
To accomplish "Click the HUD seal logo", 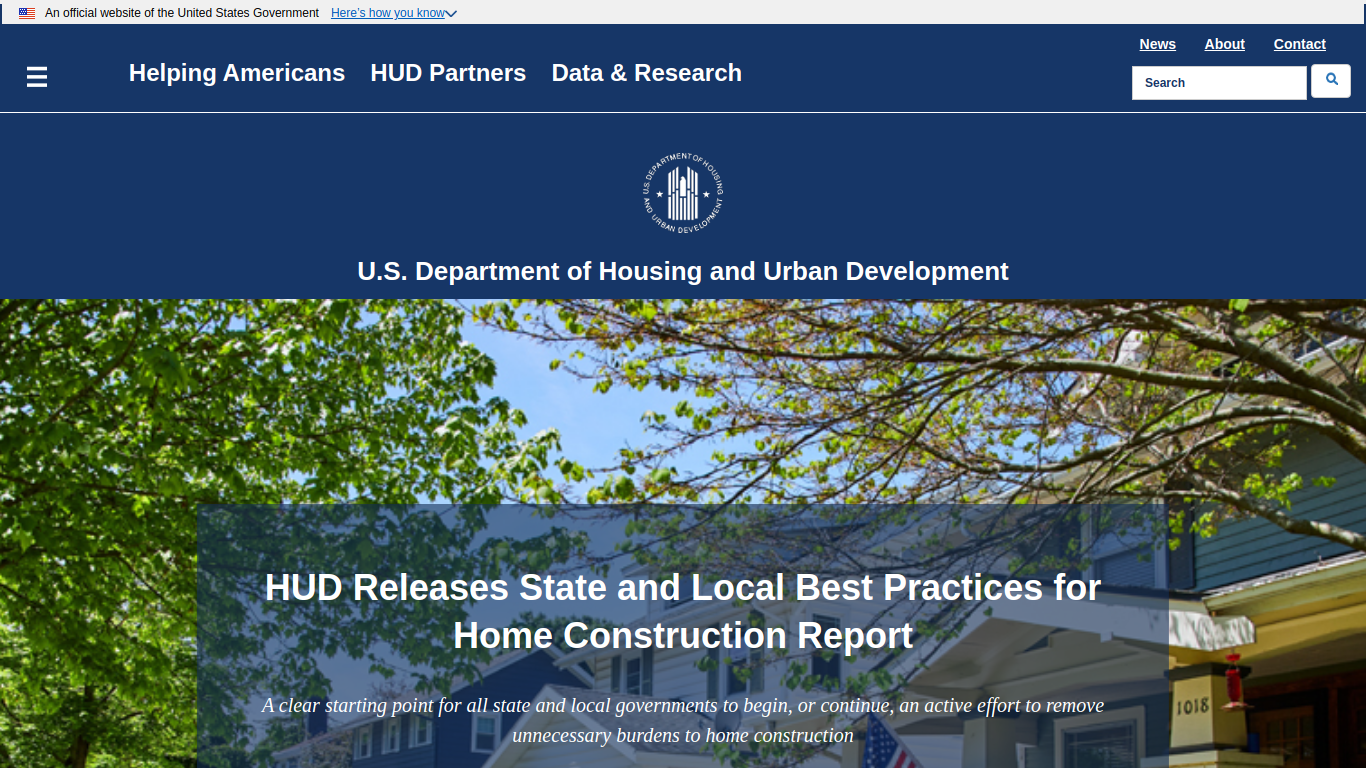I will pos(683,193).
